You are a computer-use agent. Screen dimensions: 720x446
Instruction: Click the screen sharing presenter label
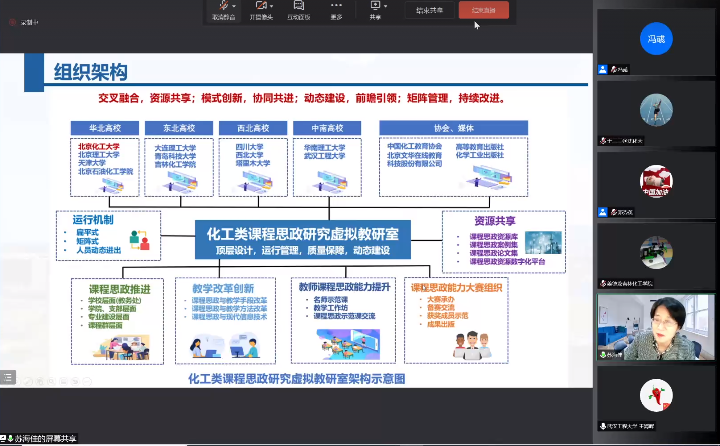click(x=45, y=438)
